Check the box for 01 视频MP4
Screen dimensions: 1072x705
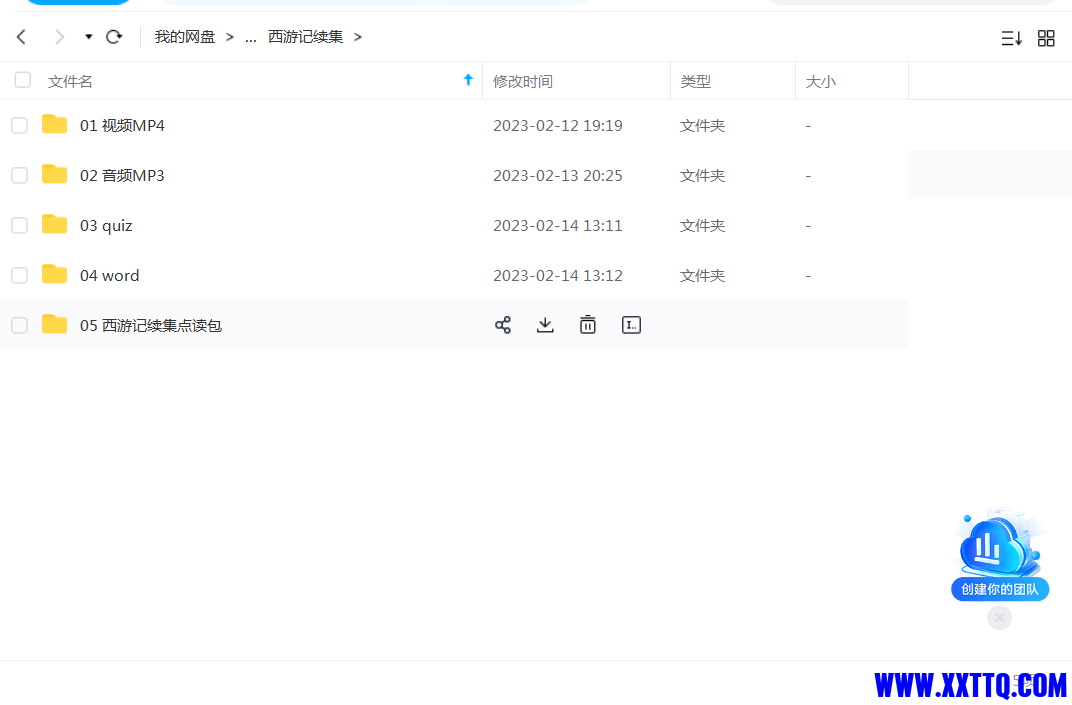coord(19,125)
